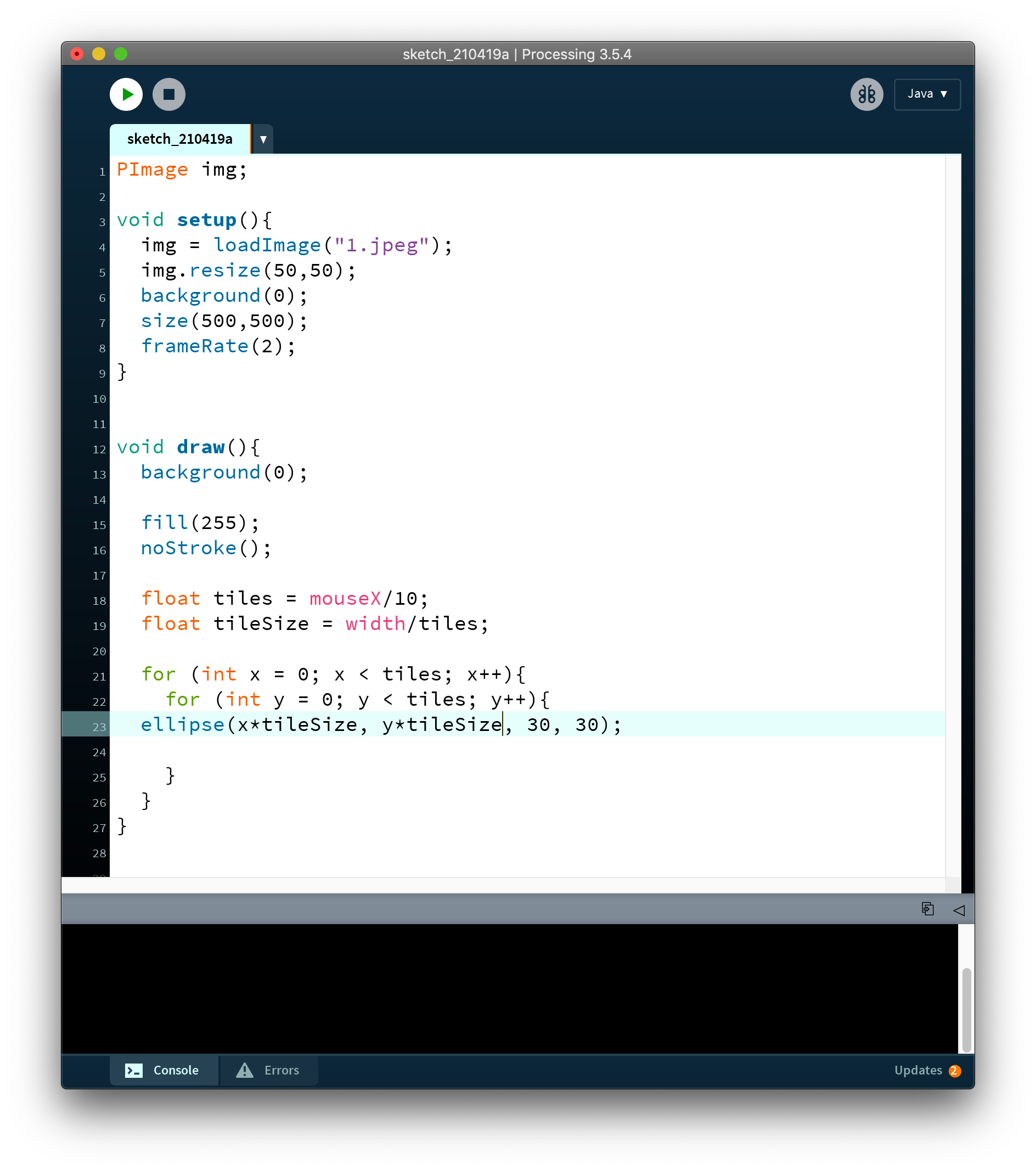This screenshot has width=1036, height=1170.
Task: Maximize the Processing window with green button
Action: pos(121,54)
